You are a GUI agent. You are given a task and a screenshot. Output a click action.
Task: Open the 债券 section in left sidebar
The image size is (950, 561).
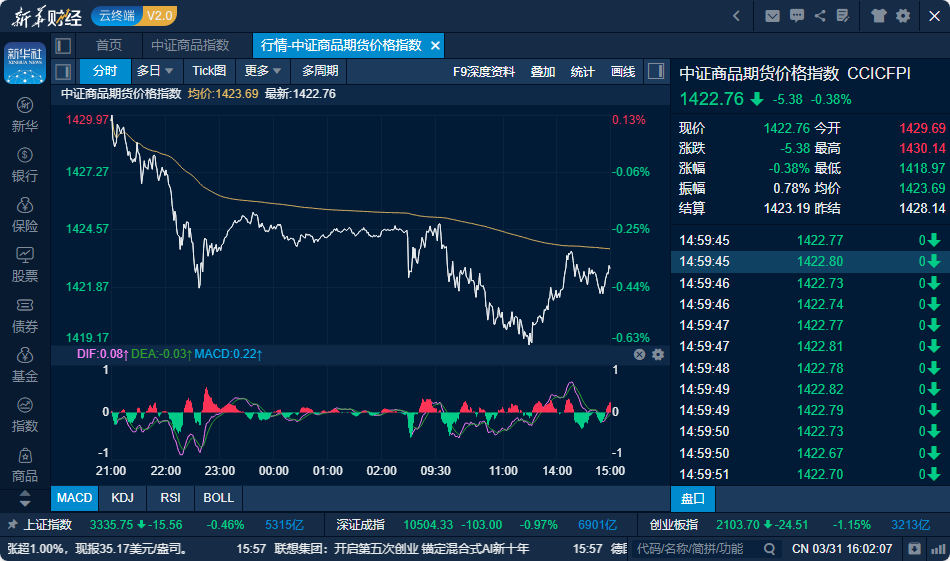pos(25,316)
